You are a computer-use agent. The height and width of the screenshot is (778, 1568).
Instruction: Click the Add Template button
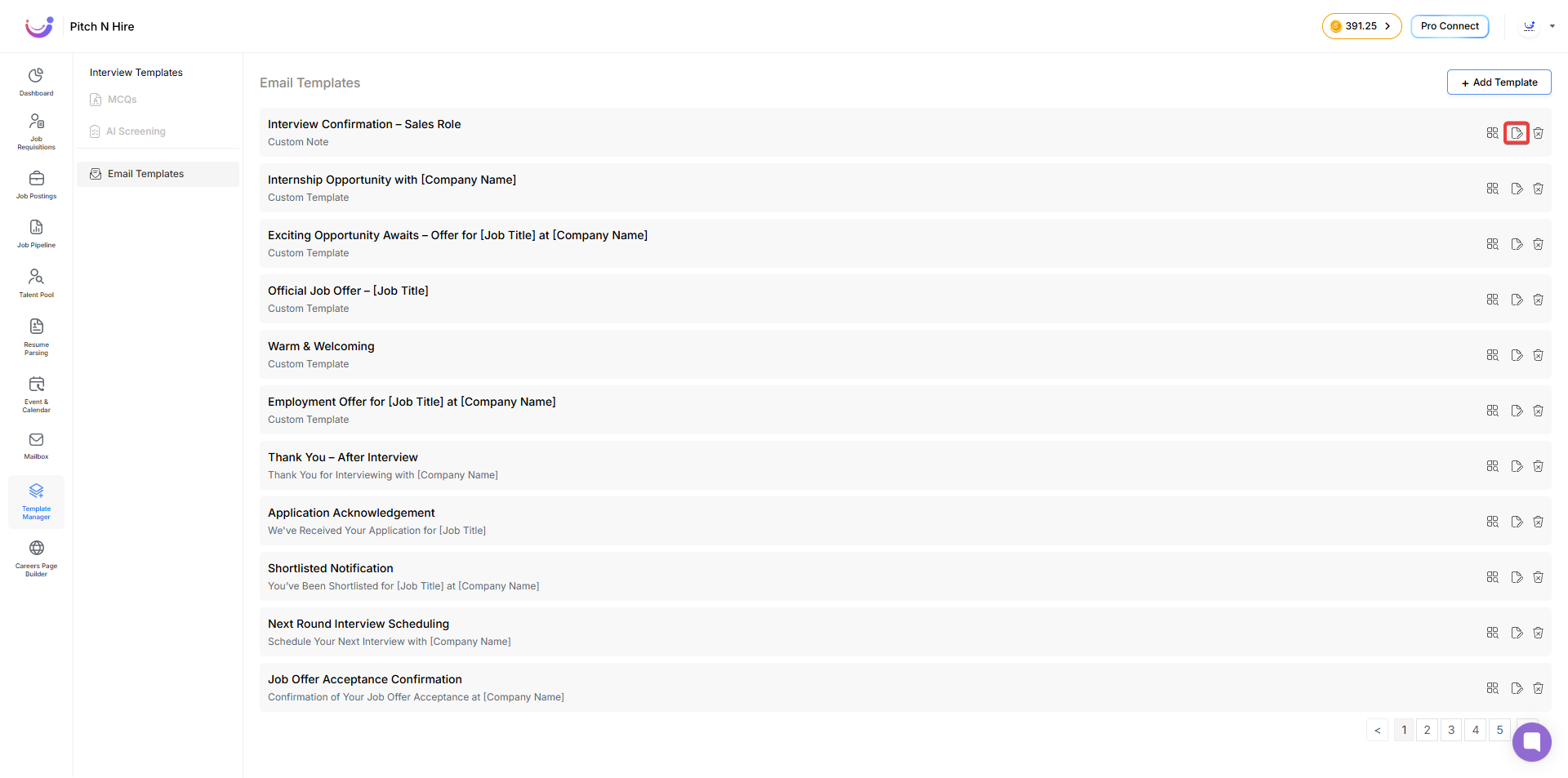click(1499, 82)
